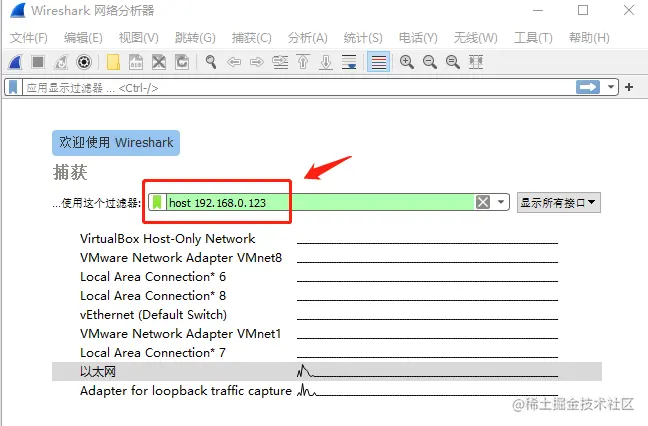The width and height of the screenshot is (648, 426).
Task: Open the 视图(V) menu
Action: [x=138, y=38]
